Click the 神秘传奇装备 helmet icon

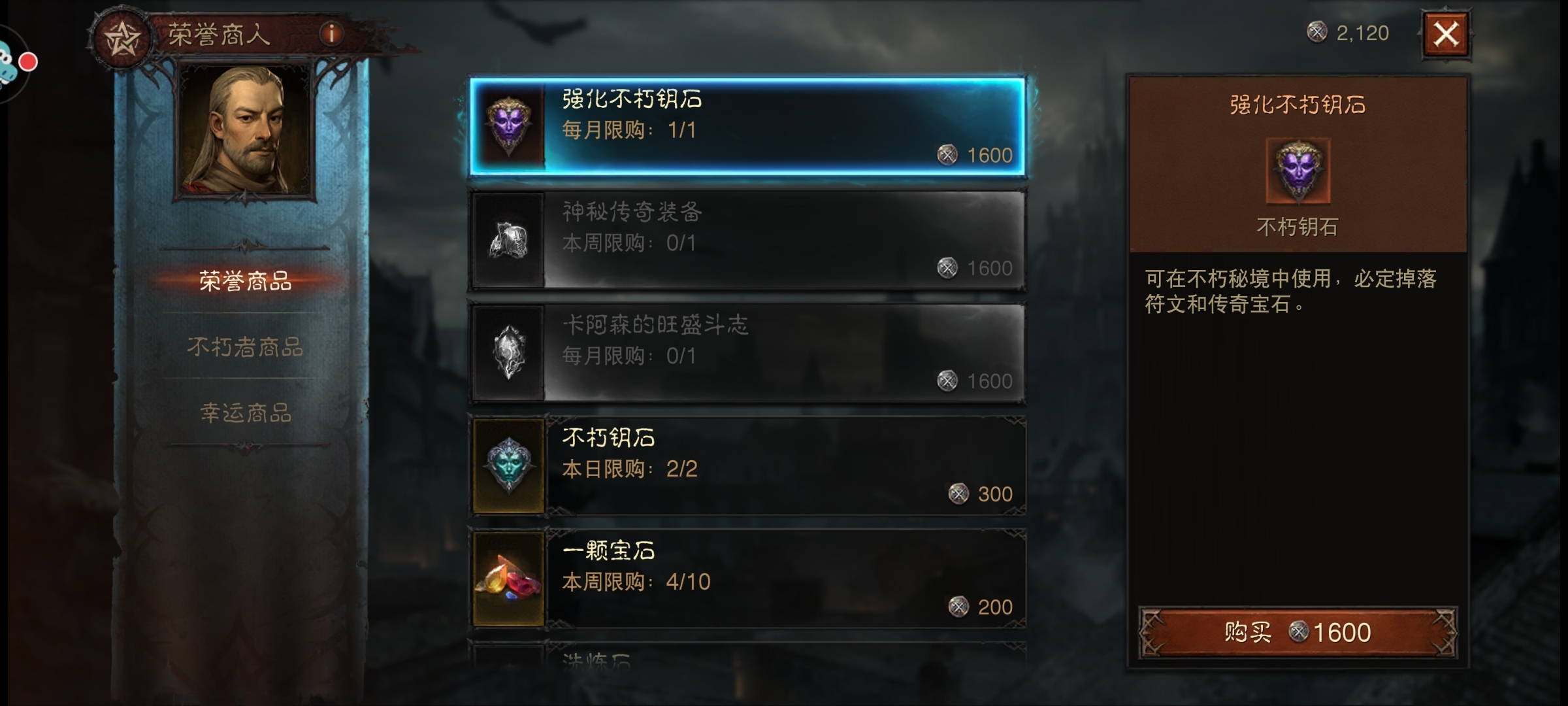tap(509, 241)
